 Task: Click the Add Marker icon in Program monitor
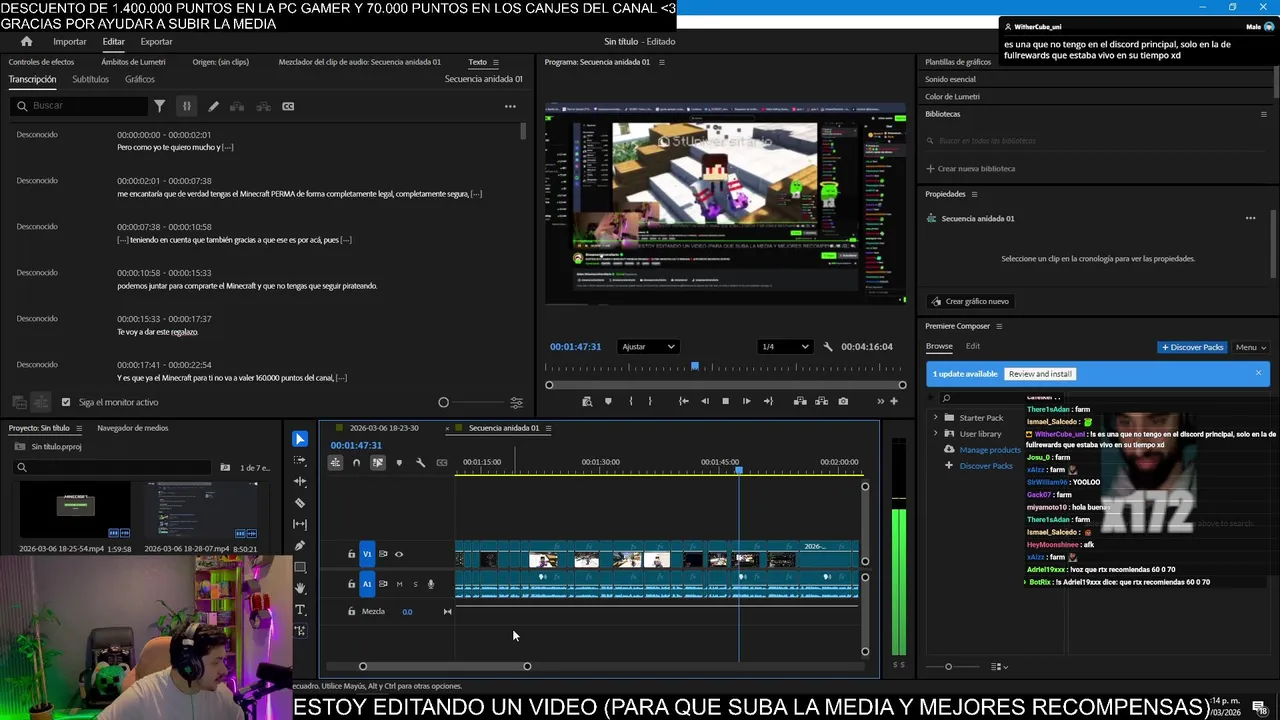click(x=608, y=401)
